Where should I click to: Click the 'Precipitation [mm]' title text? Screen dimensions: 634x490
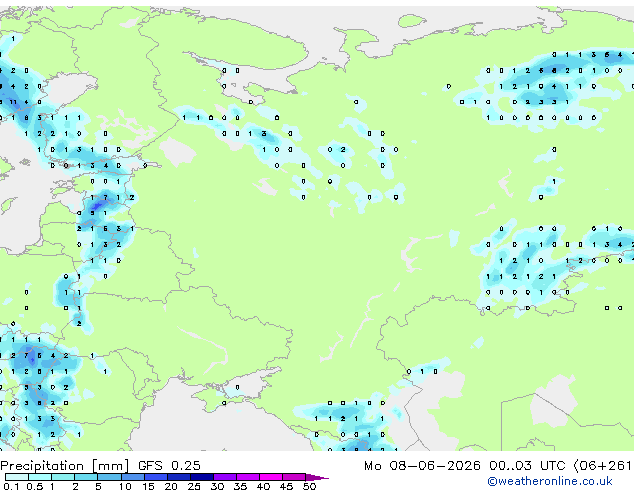pos(65,466)
